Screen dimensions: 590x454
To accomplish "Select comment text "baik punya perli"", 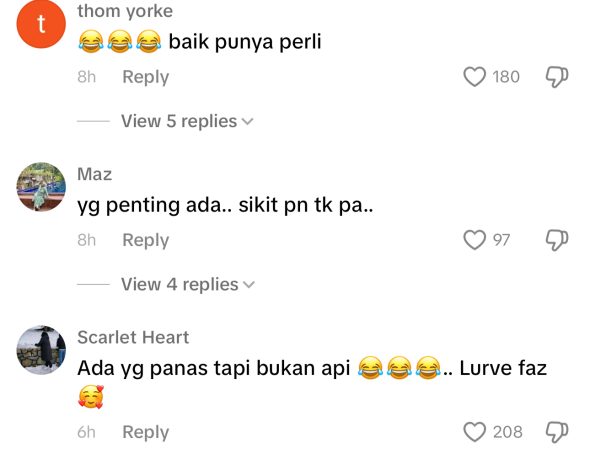I will pyautogui.click(x=245, y=41).
